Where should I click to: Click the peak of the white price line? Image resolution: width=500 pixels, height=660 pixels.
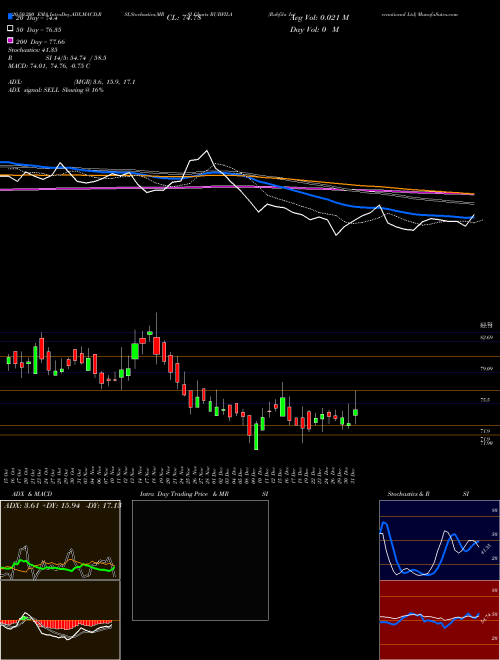[x=207, y=151]
